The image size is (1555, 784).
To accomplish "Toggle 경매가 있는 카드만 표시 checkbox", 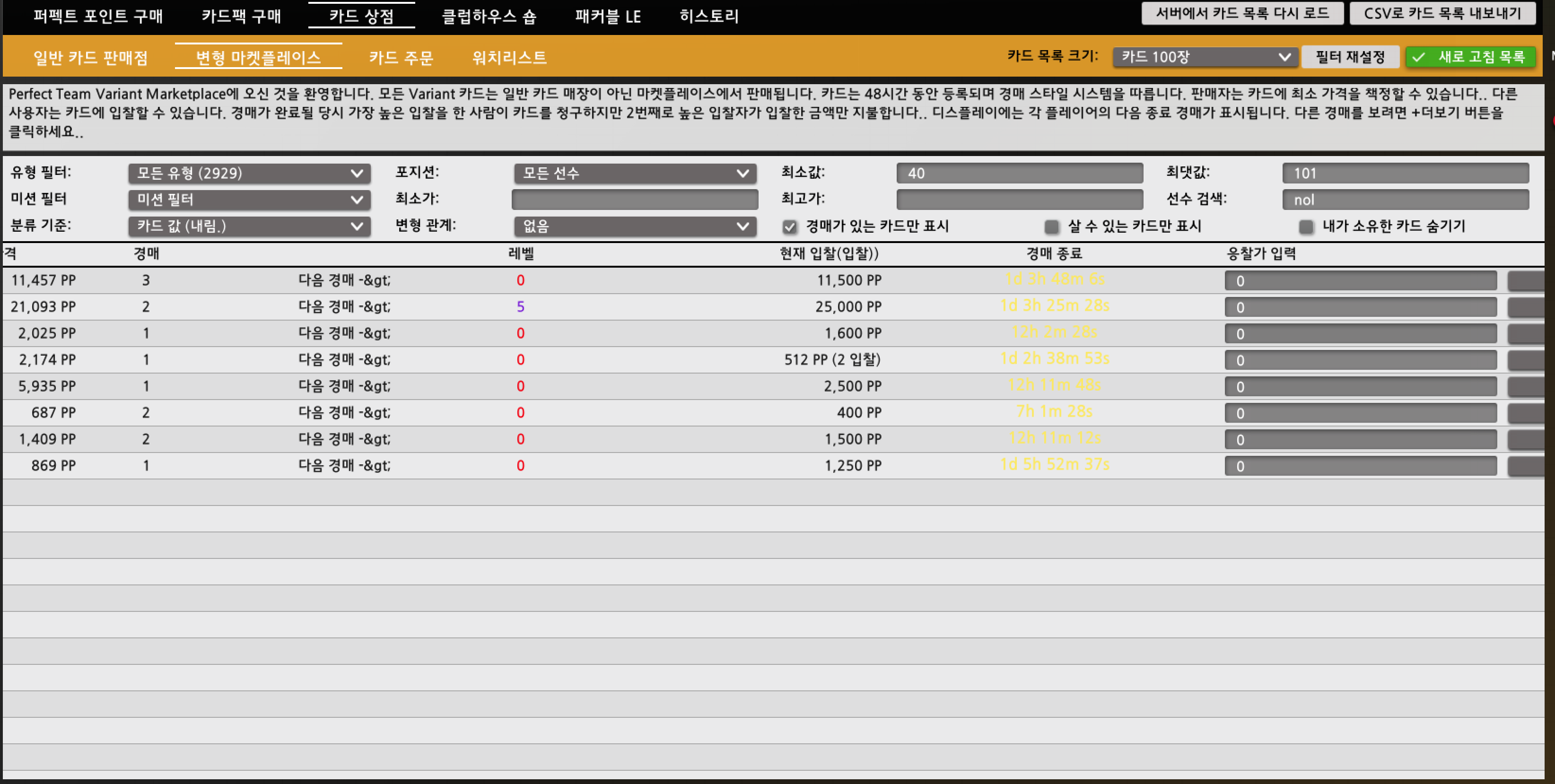I will tap(790, 227).
